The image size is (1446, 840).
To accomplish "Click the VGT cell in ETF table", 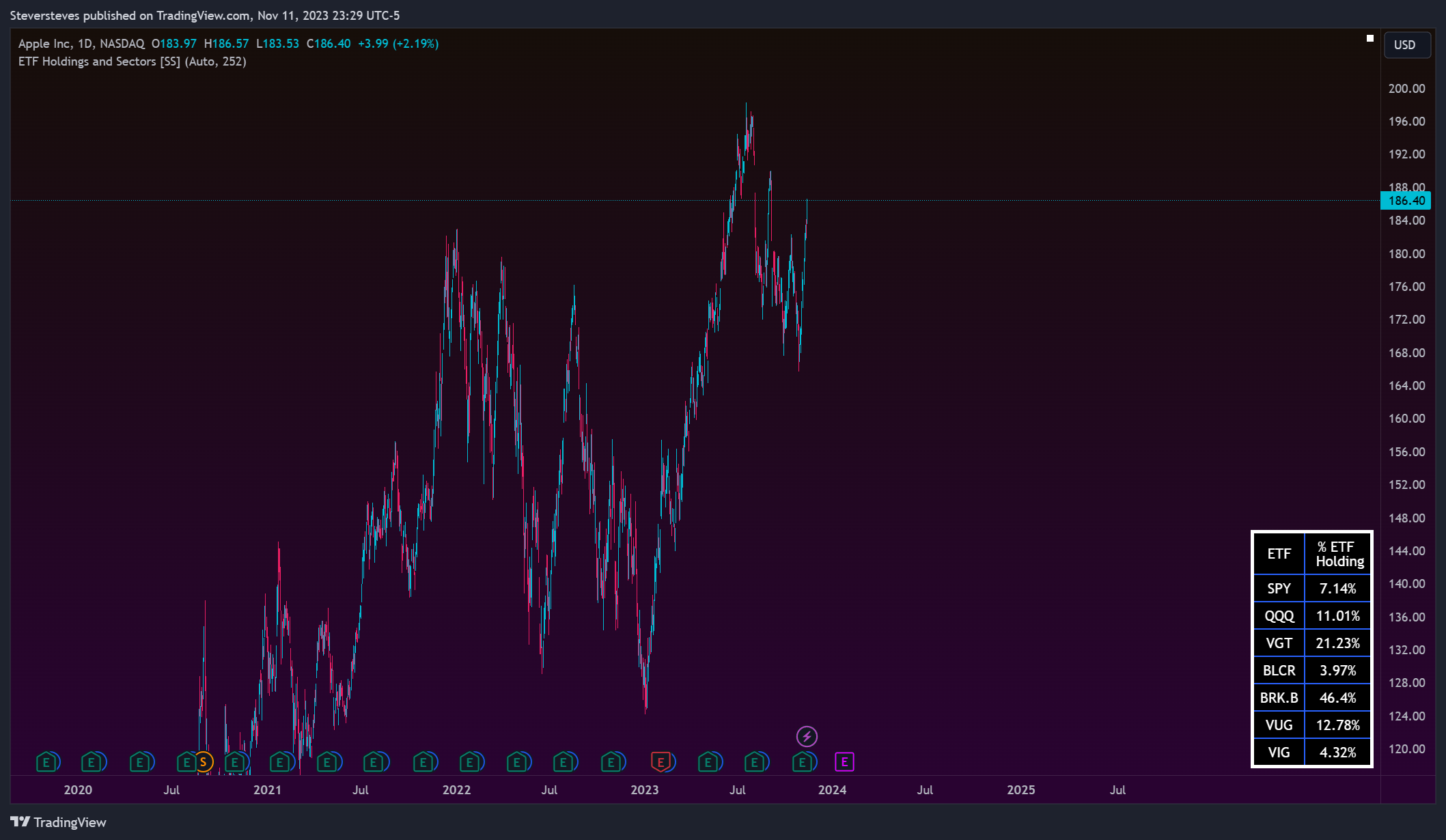I will point(1279,643).
